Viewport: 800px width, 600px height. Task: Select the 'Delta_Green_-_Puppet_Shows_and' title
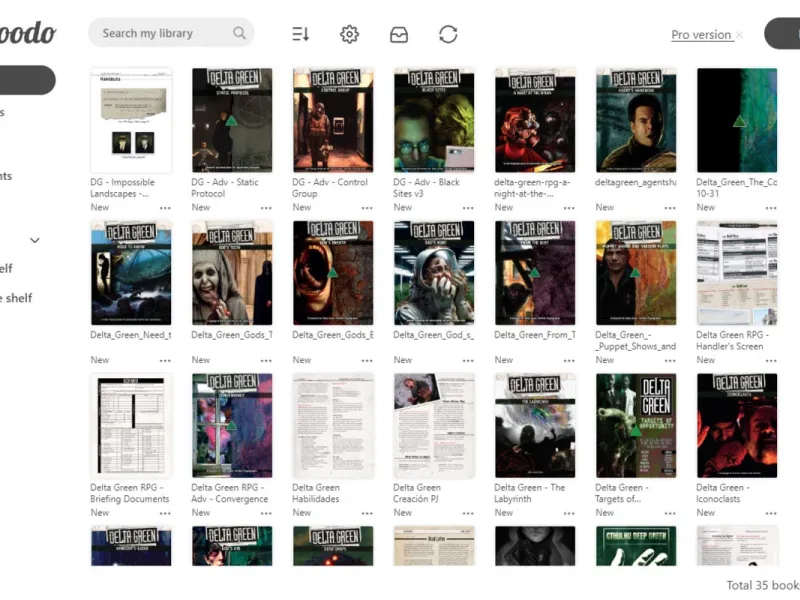636,341
